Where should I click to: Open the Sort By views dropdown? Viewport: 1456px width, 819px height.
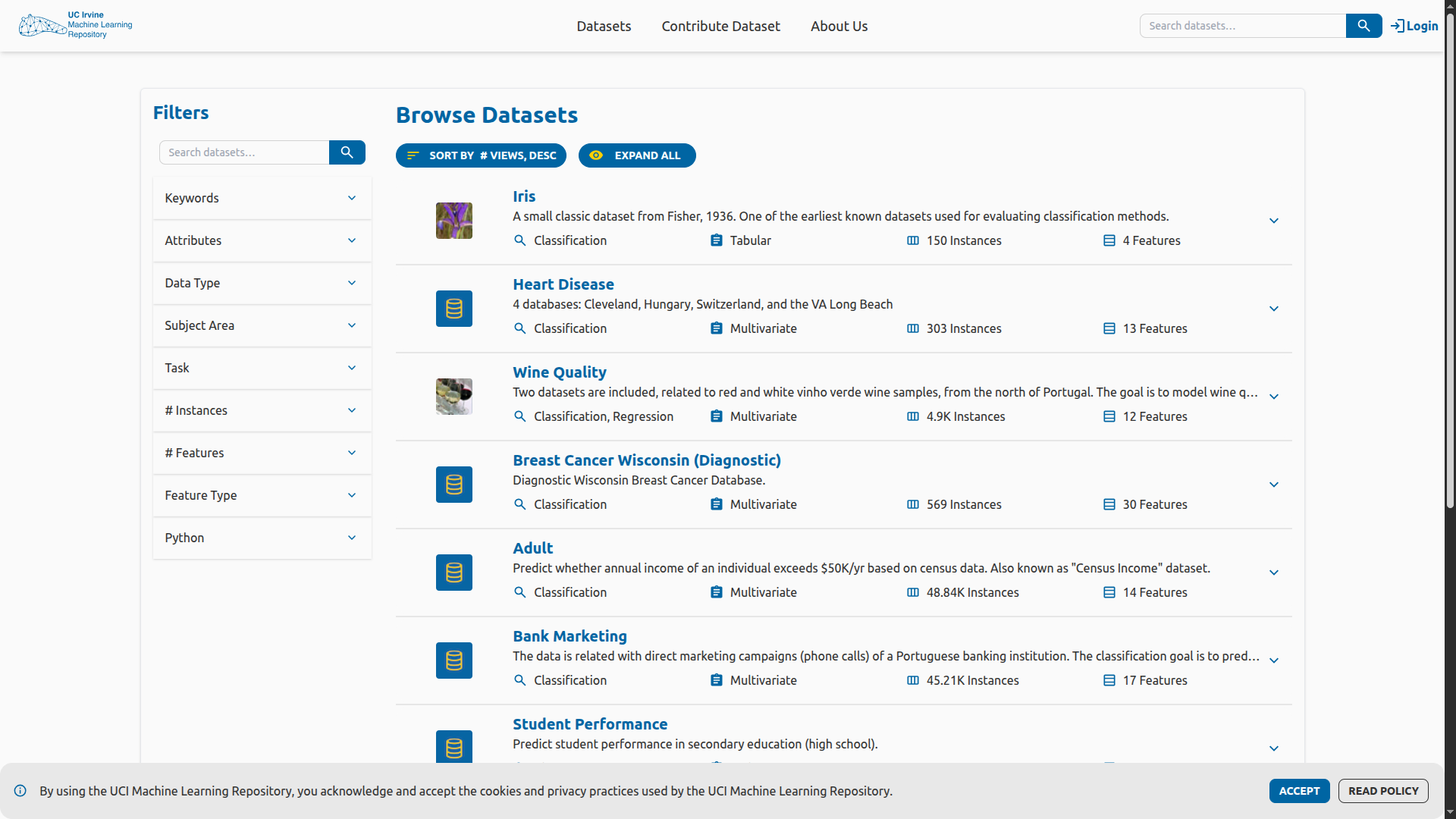481,155
